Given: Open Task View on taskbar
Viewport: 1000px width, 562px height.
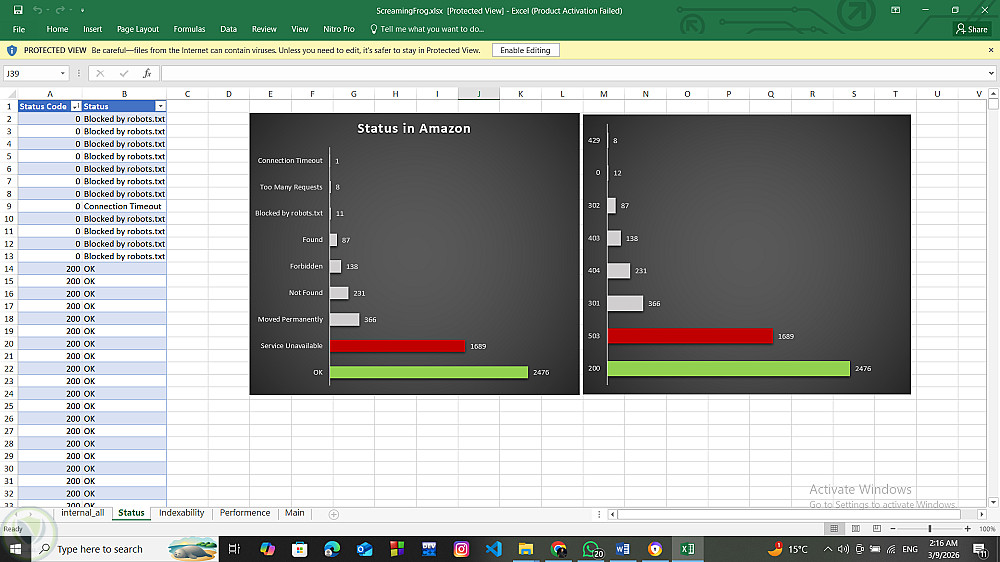Looking at the screenshot, I should coord(234,549).
